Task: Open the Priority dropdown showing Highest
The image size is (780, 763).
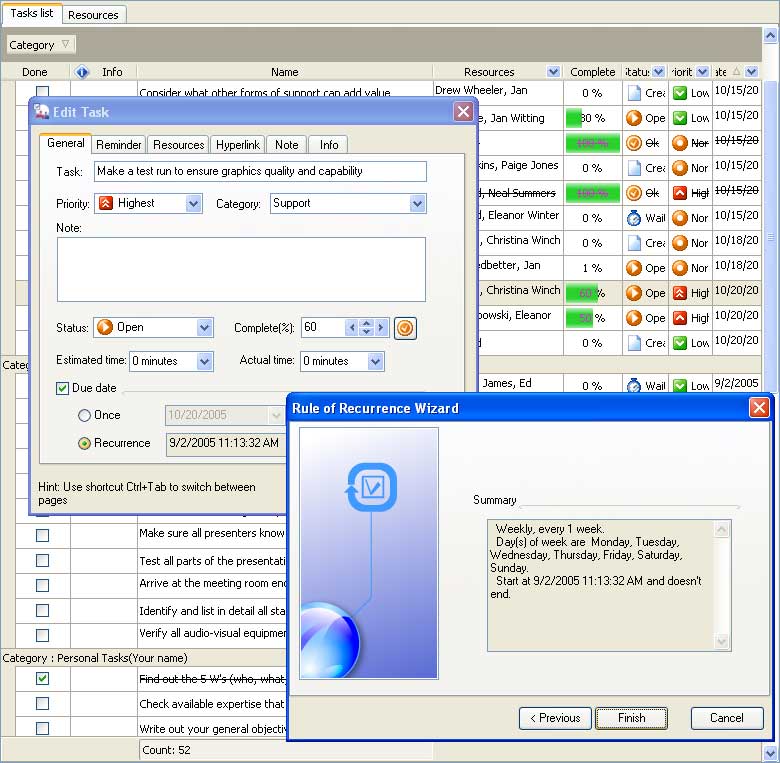Action: [193, 203]
